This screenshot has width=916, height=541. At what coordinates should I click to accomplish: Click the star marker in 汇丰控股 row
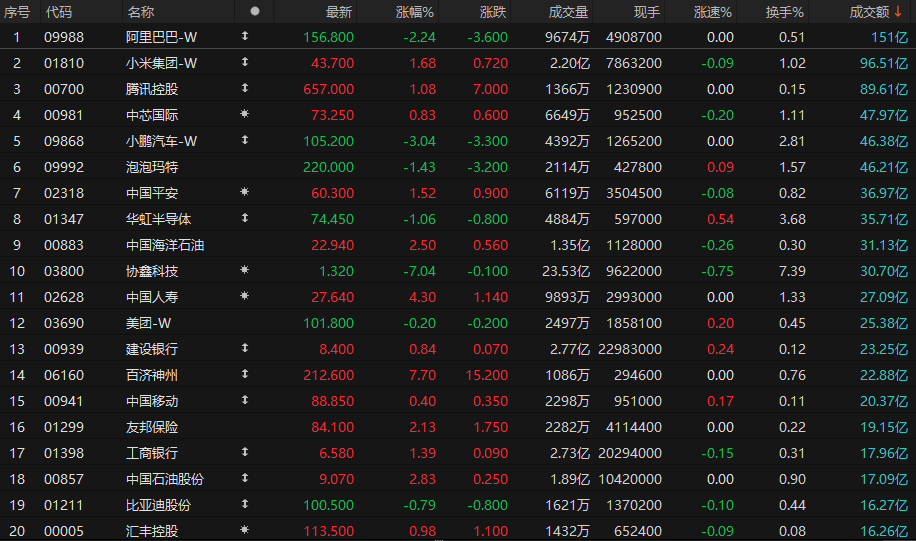coord(245,529)
